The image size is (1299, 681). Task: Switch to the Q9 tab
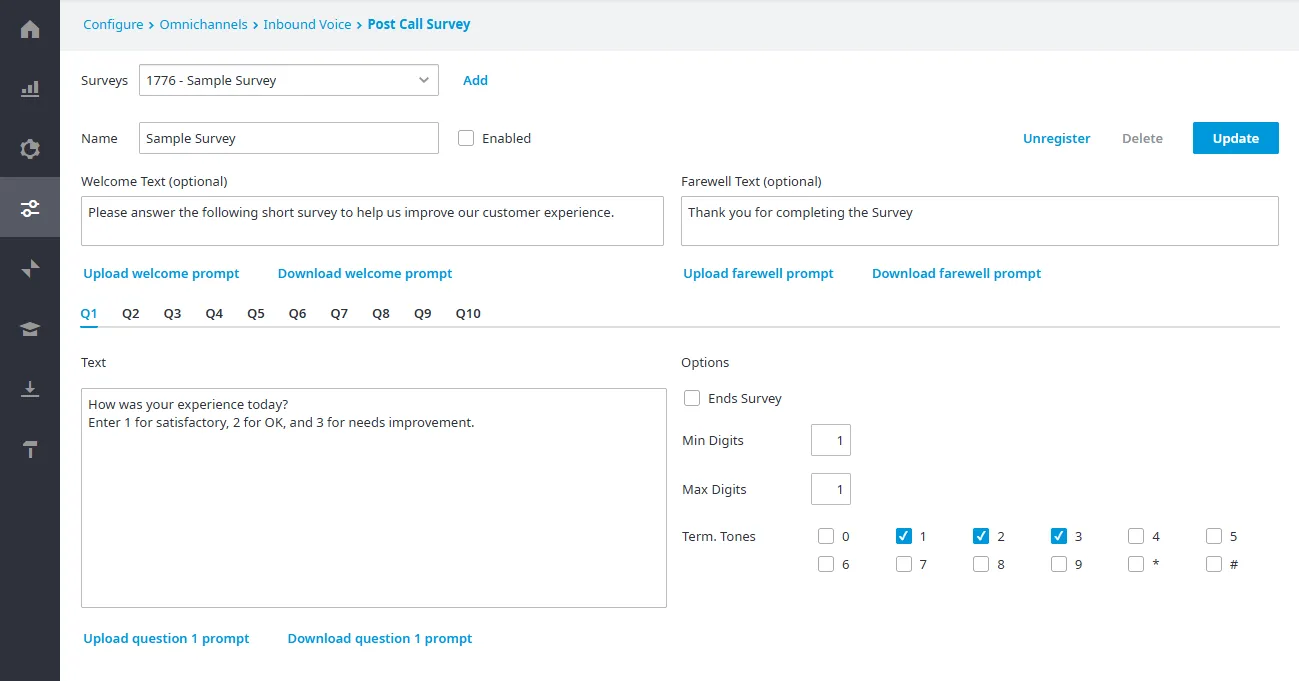coord(423,313)
